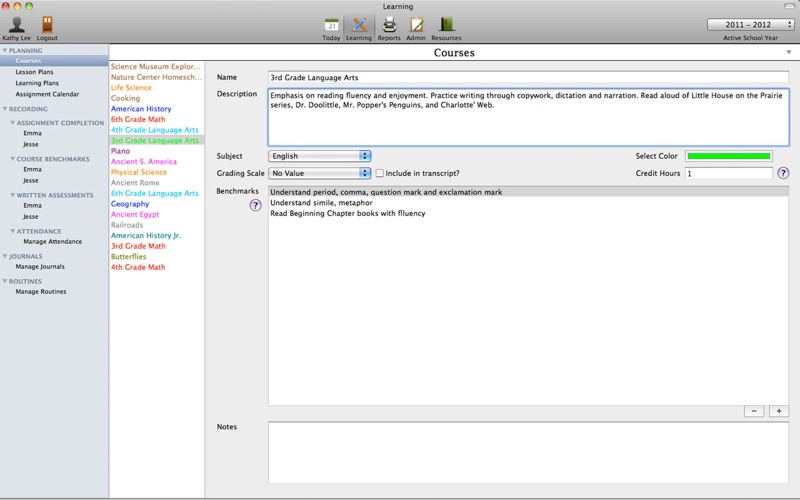Select Jesse under Course Benchmarks
The width and height of the screenshot is (800, 500).
click(x=31, y=181)
